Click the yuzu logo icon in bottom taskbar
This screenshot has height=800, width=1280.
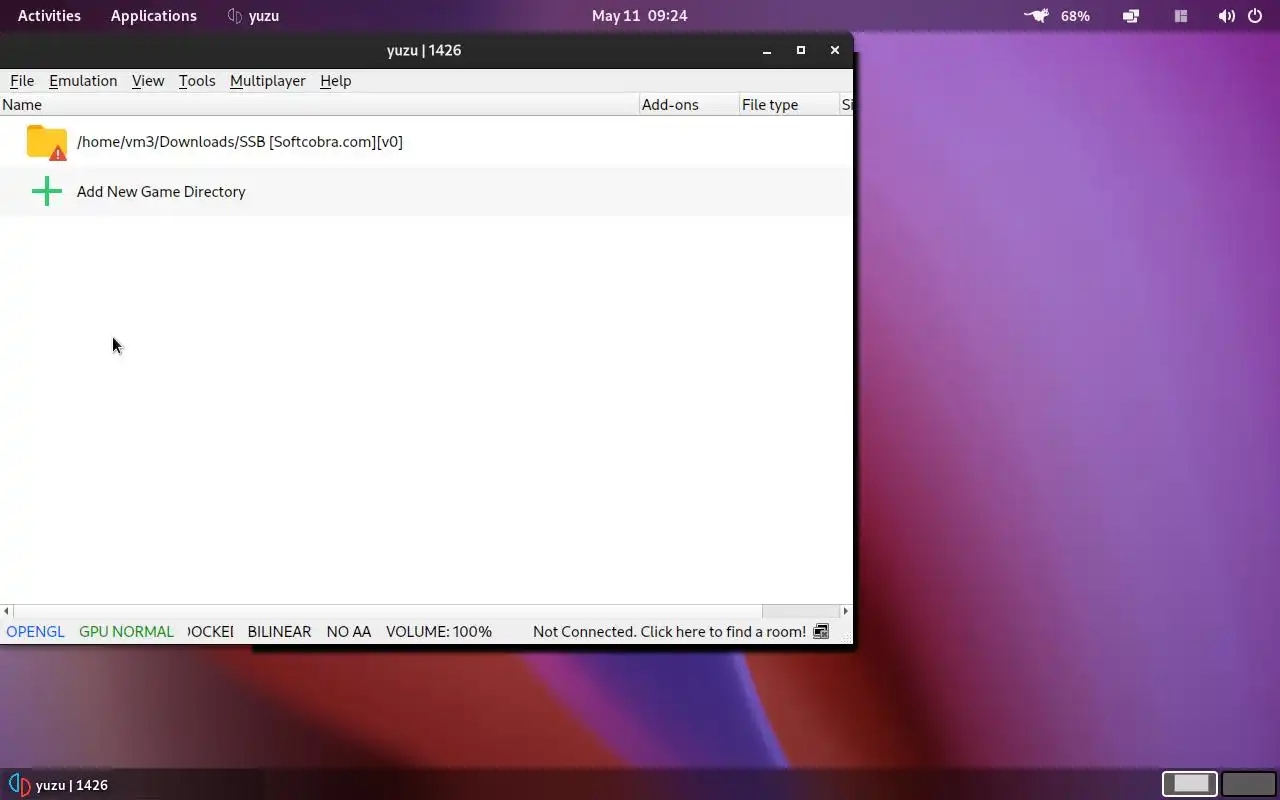tap(19, 785)
